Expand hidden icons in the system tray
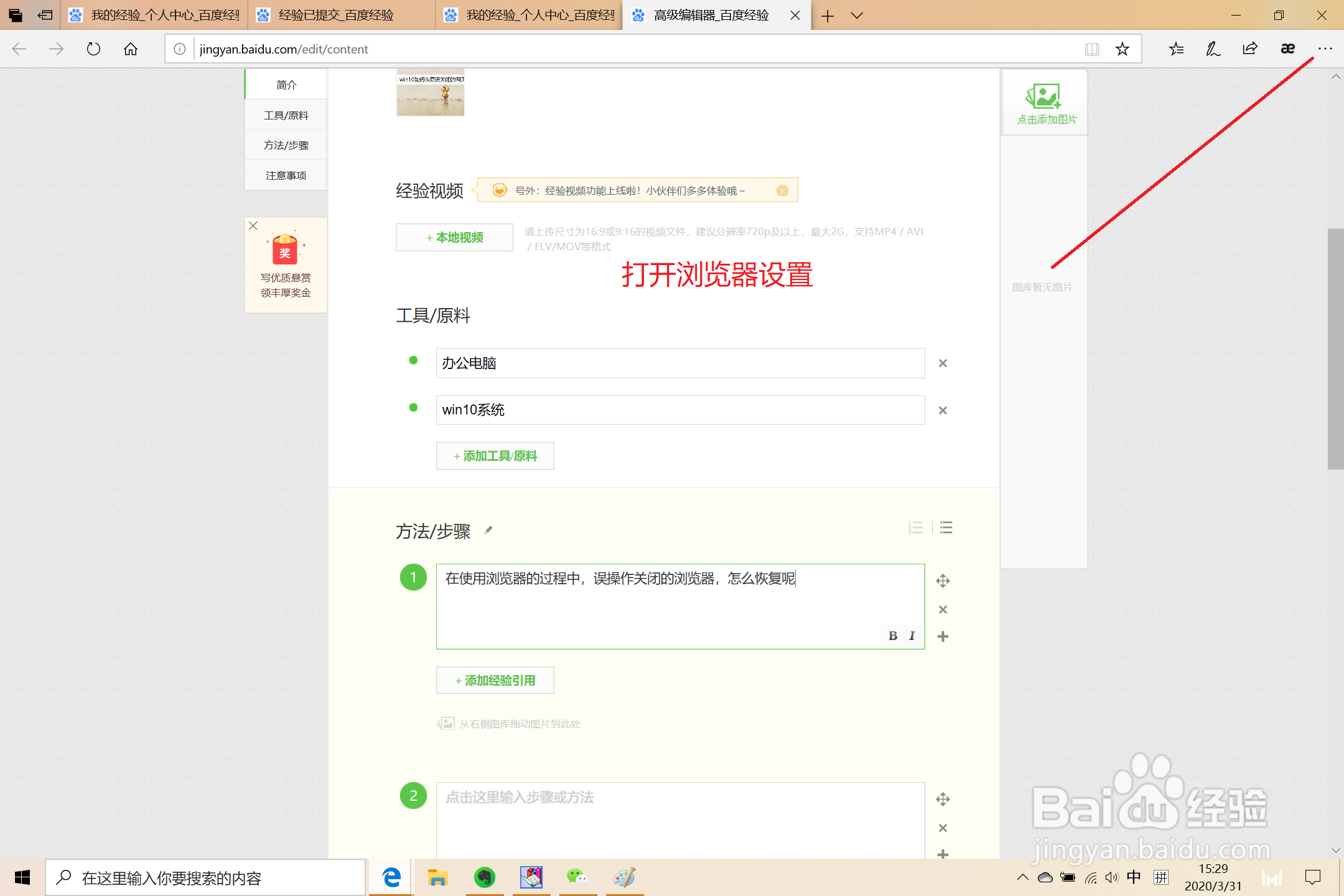This screenshot has height=896, width=1344. tap(1022, 877)
